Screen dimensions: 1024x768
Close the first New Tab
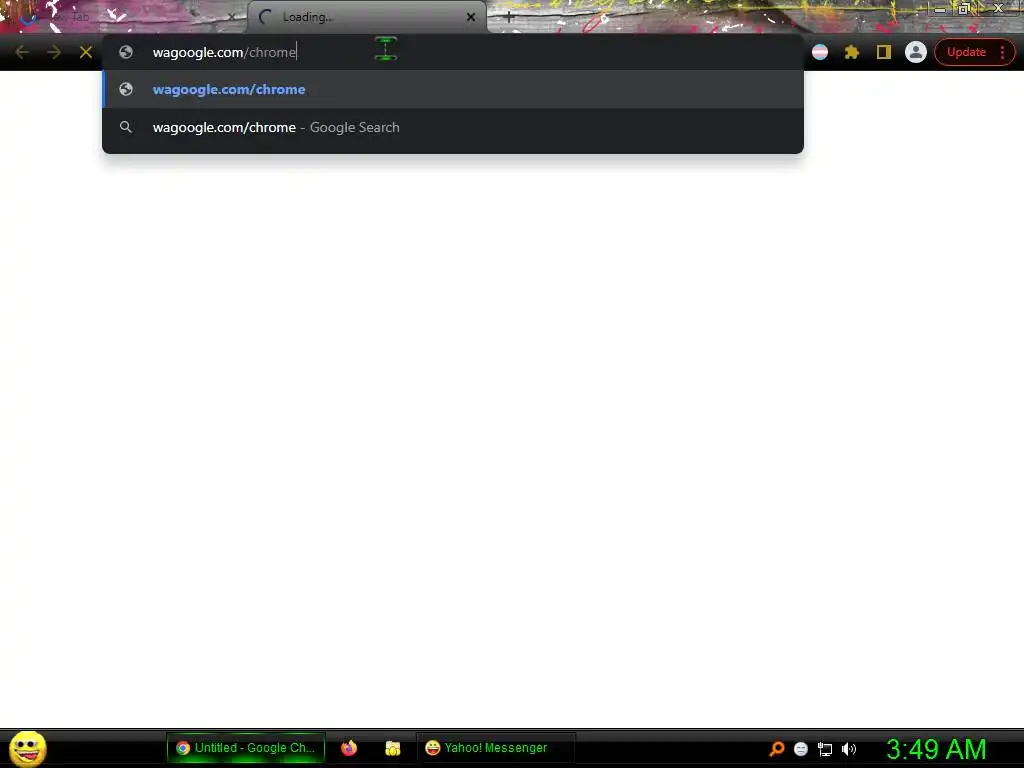(x=231, y=17)
